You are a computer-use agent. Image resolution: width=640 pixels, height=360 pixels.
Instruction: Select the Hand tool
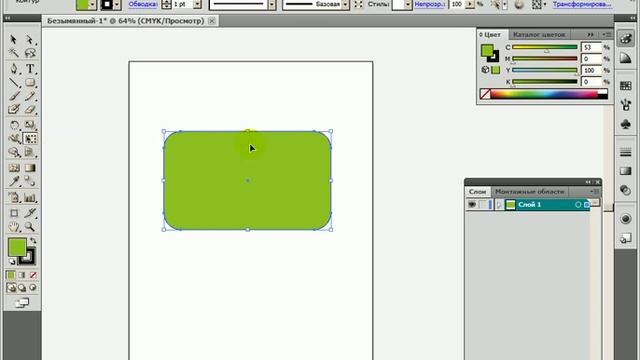point(13,227)
